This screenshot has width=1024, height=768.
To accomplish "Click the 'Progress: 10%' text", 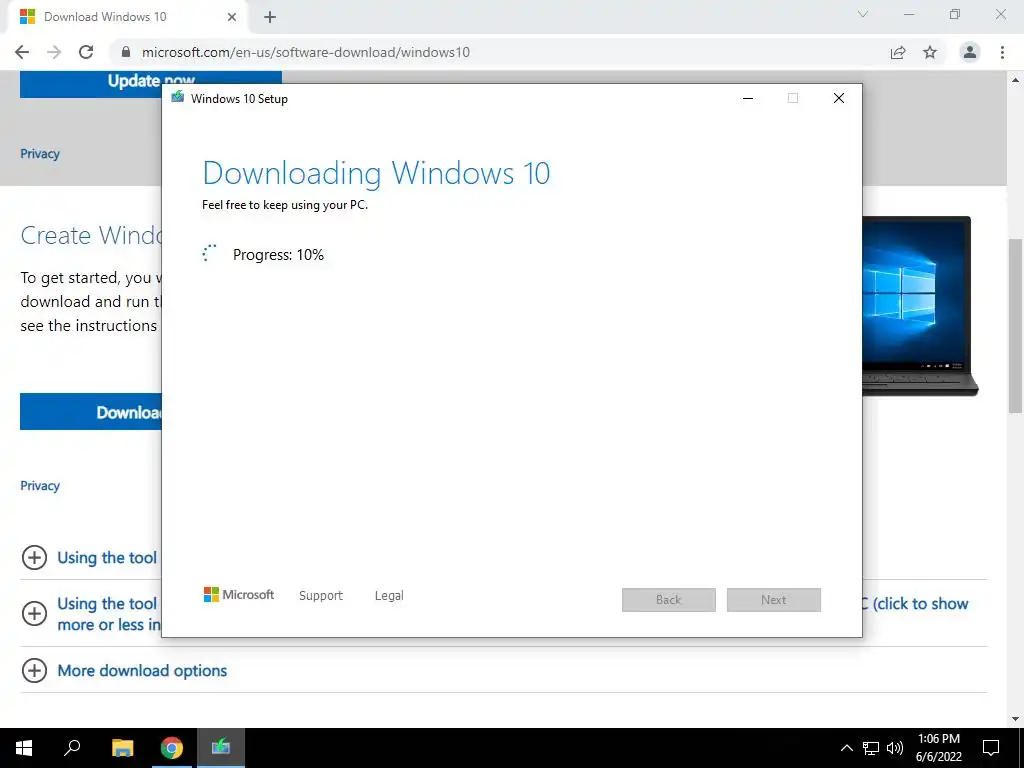I will 278,255.
